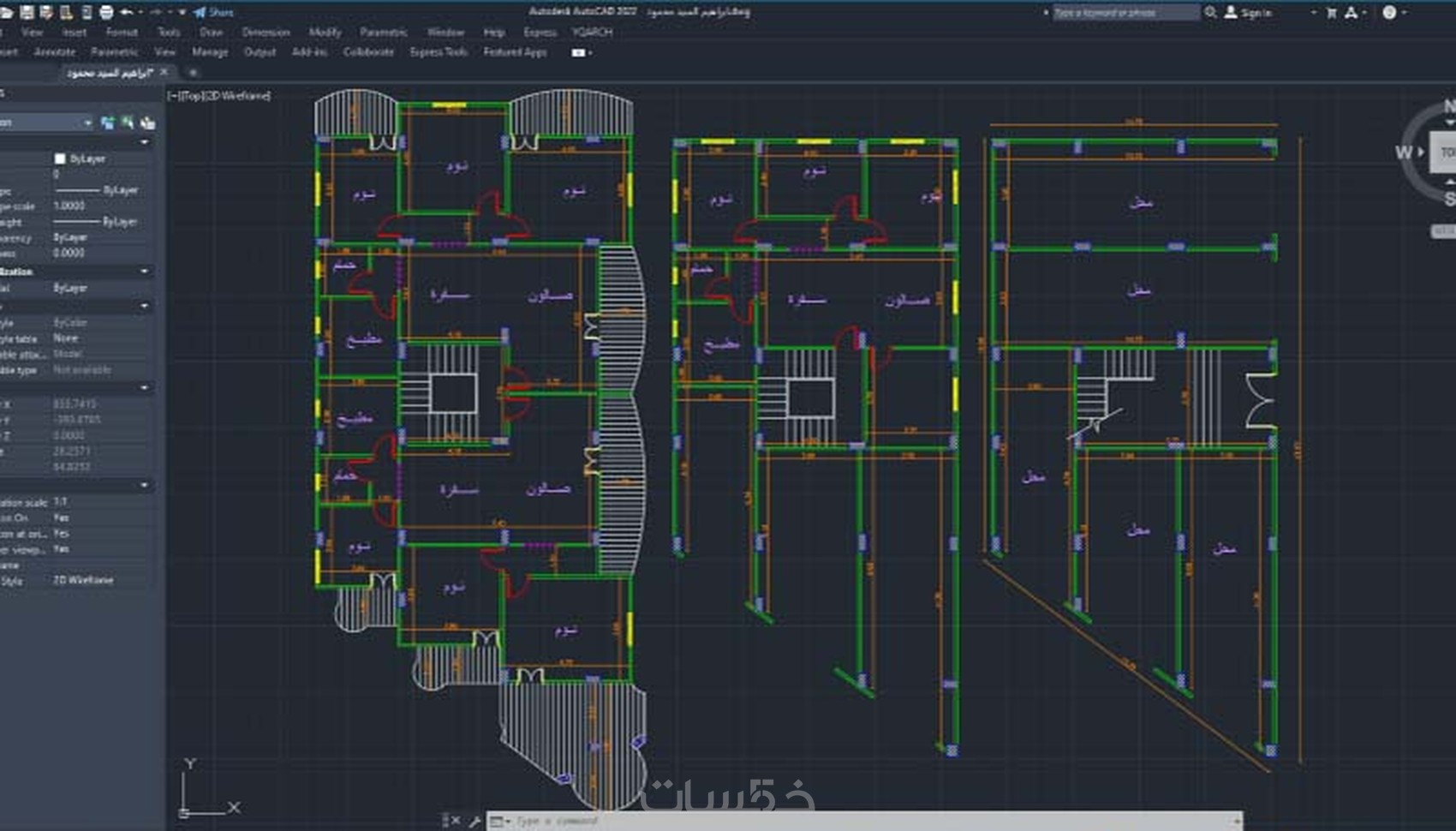
Task: Switch to the Output ribbon tab
Action: click(x=260, y=52)
